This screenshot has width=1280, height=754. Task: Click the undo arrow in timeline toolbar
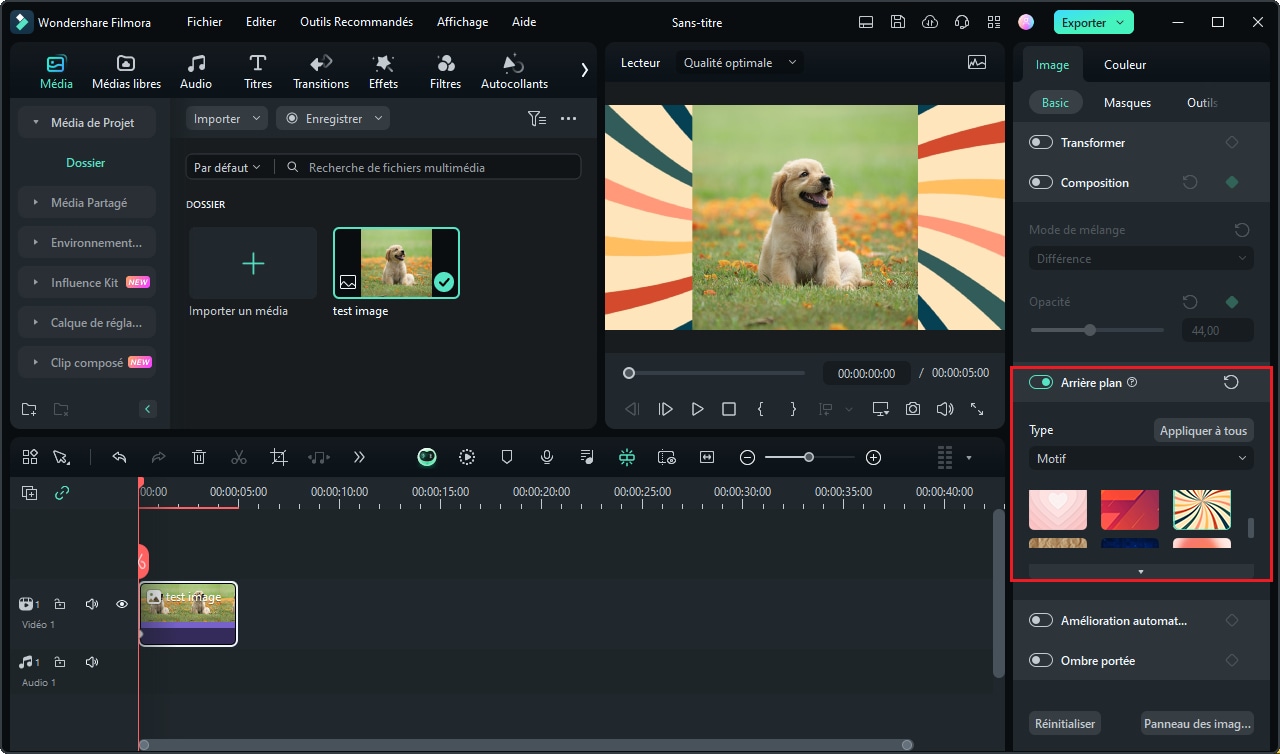[x=119, y=457]
